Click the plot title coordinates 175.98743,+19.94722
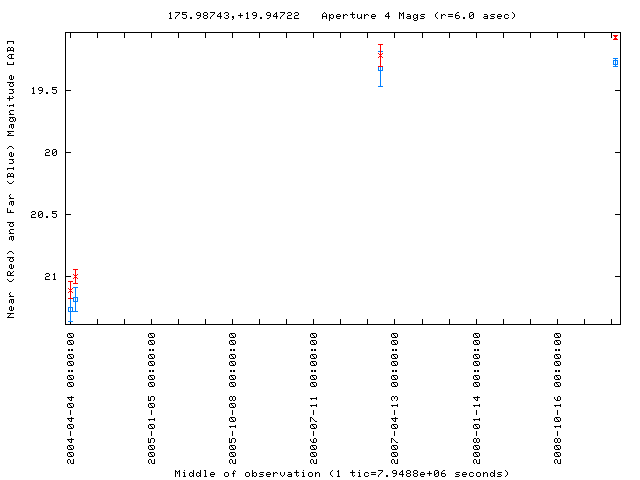This screenshot has width=640, height=480. (233, 16)
